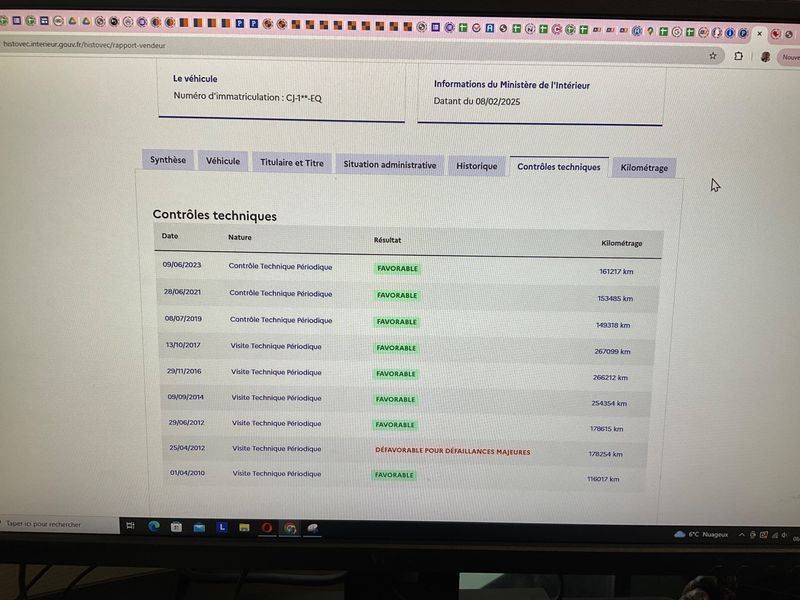Click the FAVORABLE badge for 01/04/2010
The width and height of the screenshot is (800, 600).
[394, 475]
